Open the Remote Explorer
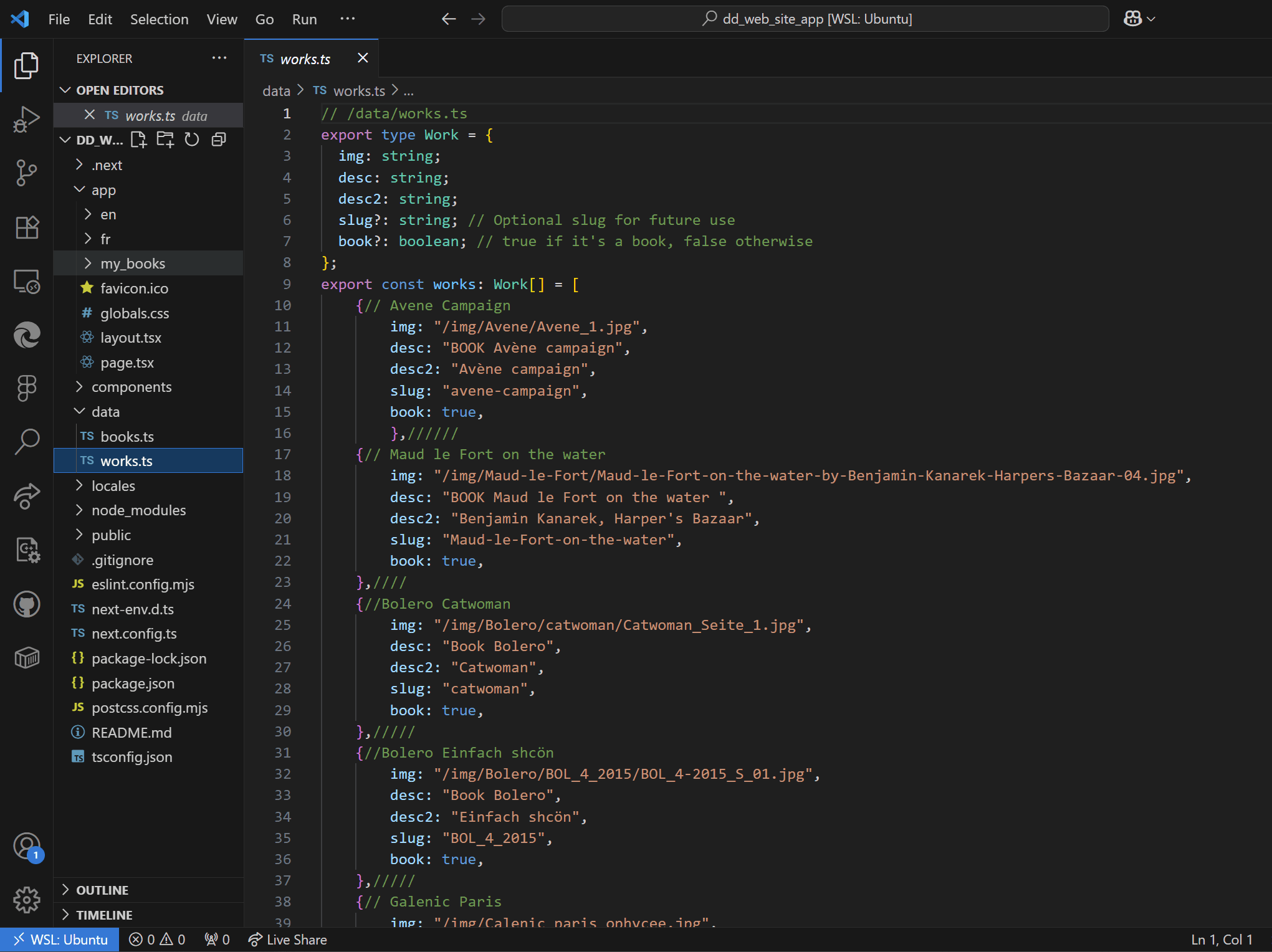1272x952 pixels. pos(26,282)
